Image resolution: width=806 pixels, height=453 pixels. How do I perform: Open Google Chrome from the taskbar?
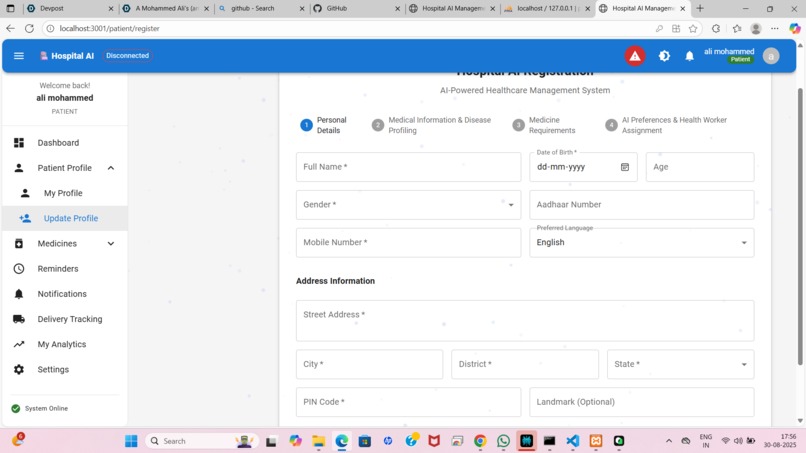(480, 441)
